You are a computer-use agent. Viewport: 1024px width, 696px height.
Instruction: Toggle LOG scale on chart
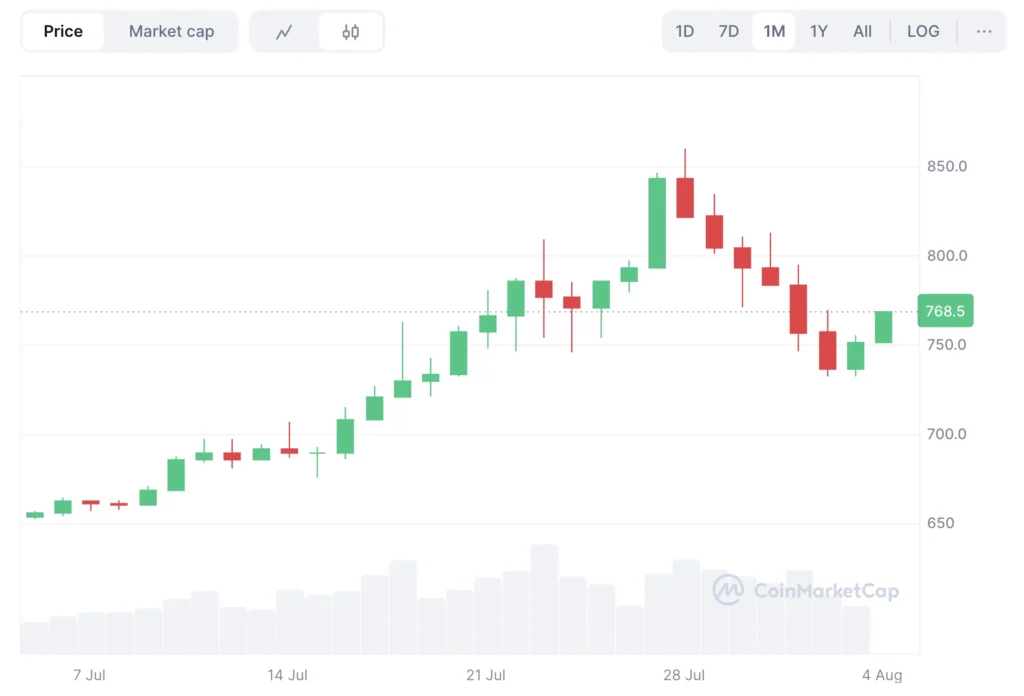tap(923, 32)
